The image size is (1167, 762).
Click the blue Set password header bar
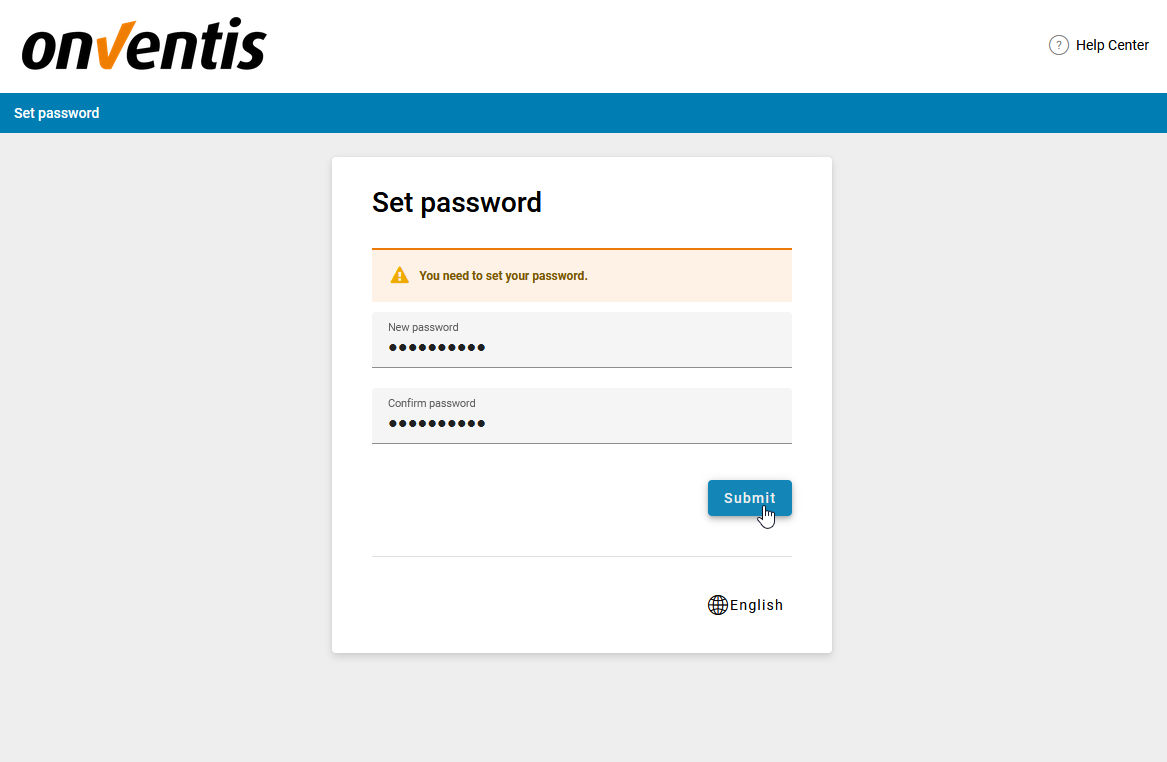(x=583, y=113)
